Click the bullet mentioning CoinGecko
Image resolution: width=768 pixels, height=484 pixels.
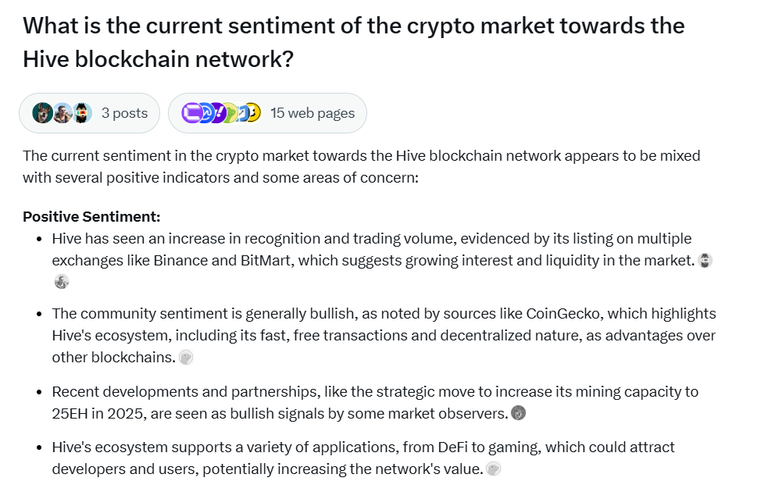pyautogui.click(x=384, y=336)
